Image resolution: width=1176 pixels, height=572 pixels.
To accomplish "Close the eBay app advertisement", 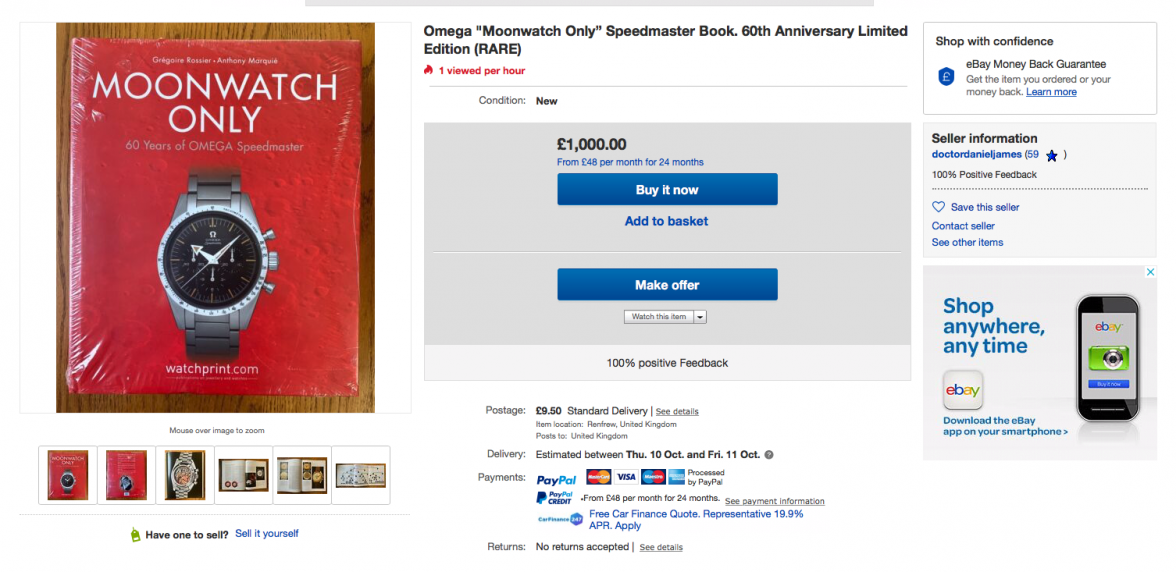I will [x=1150, y=272].
